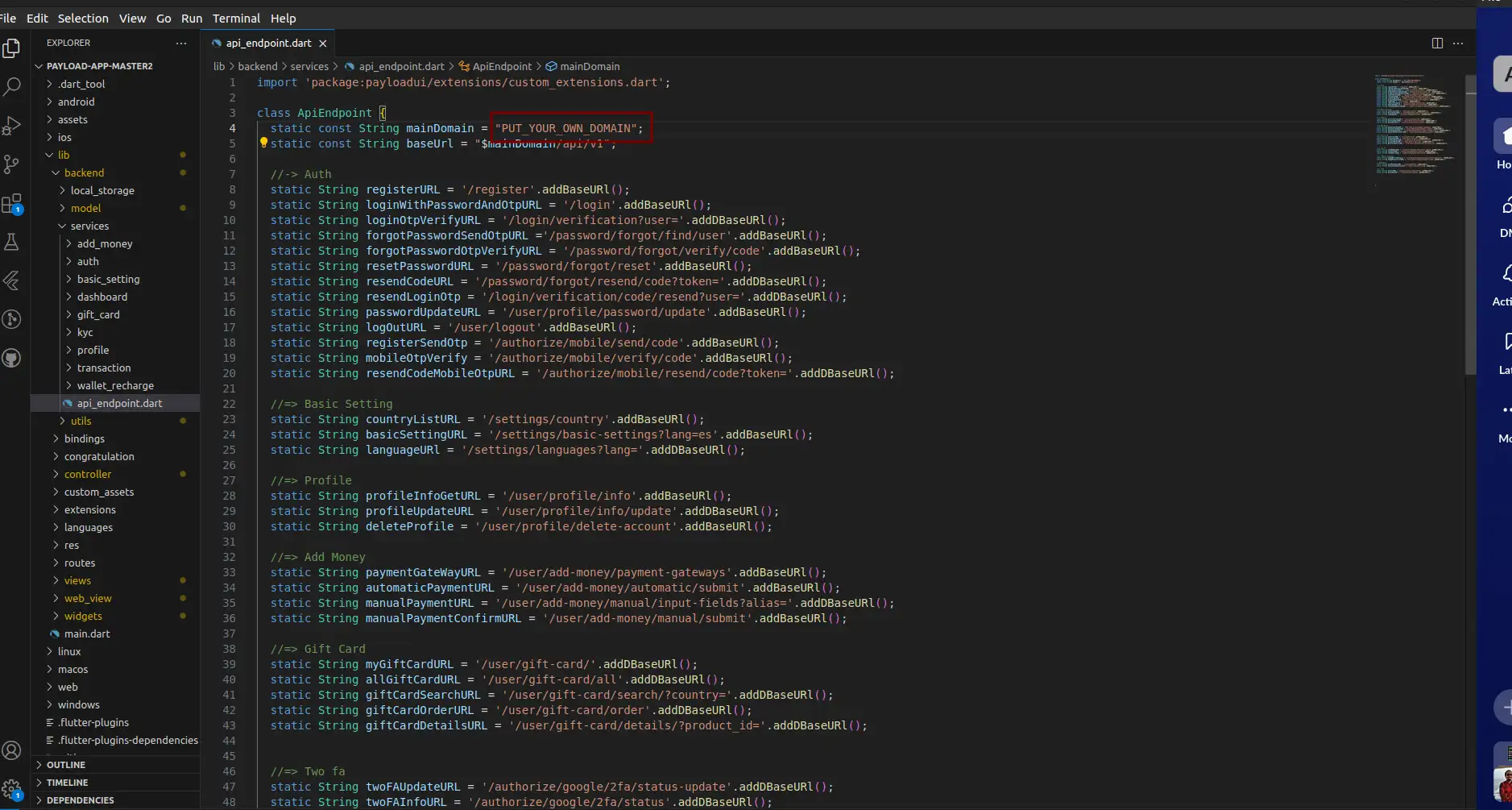The width and height of the screenshot is (1512, 810).
Task: Open the Flutter sidebar icon
Action: tap(12, 280)
